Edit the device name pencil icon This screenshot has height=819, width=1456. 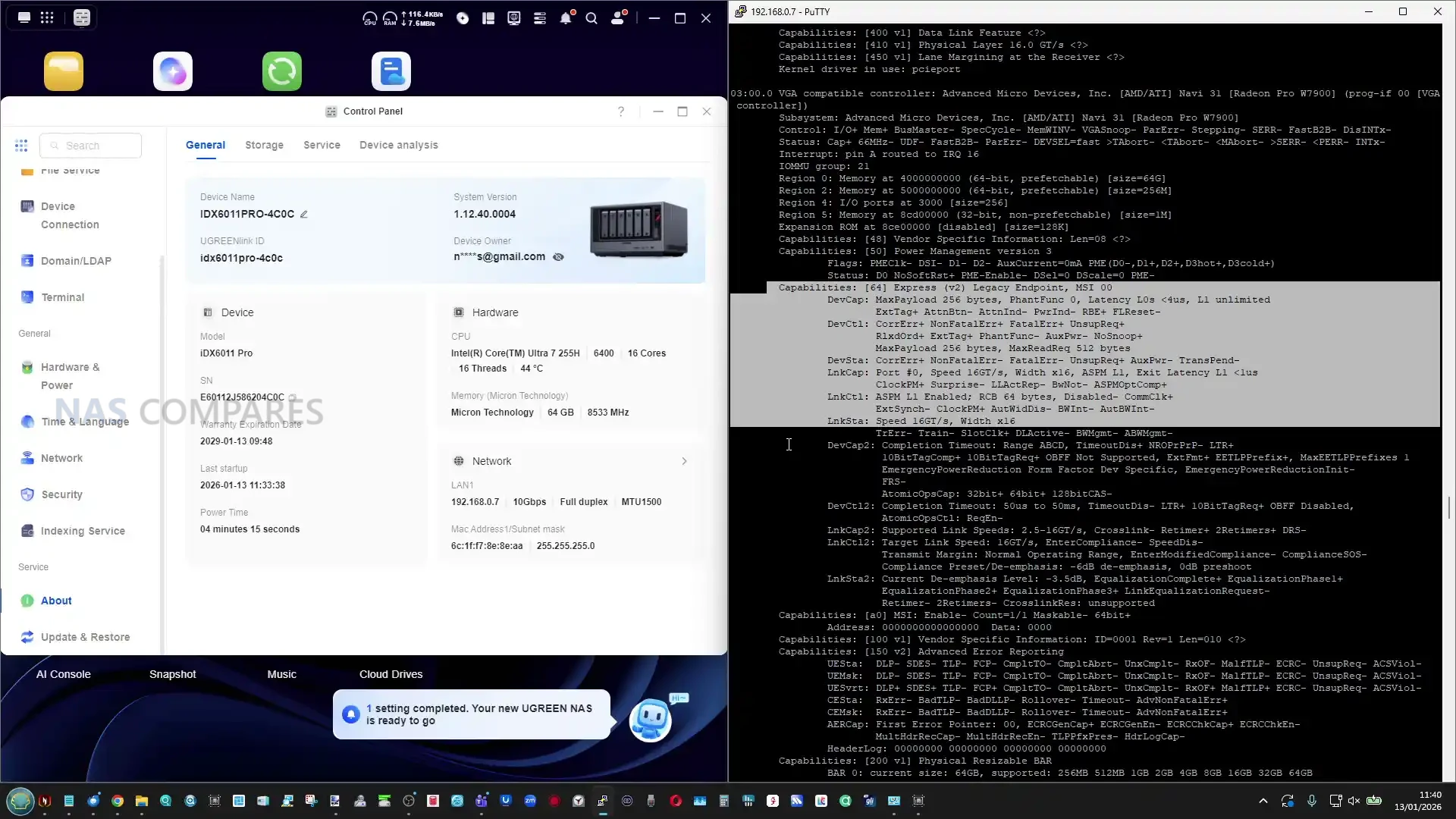click(x=304, y=214)
